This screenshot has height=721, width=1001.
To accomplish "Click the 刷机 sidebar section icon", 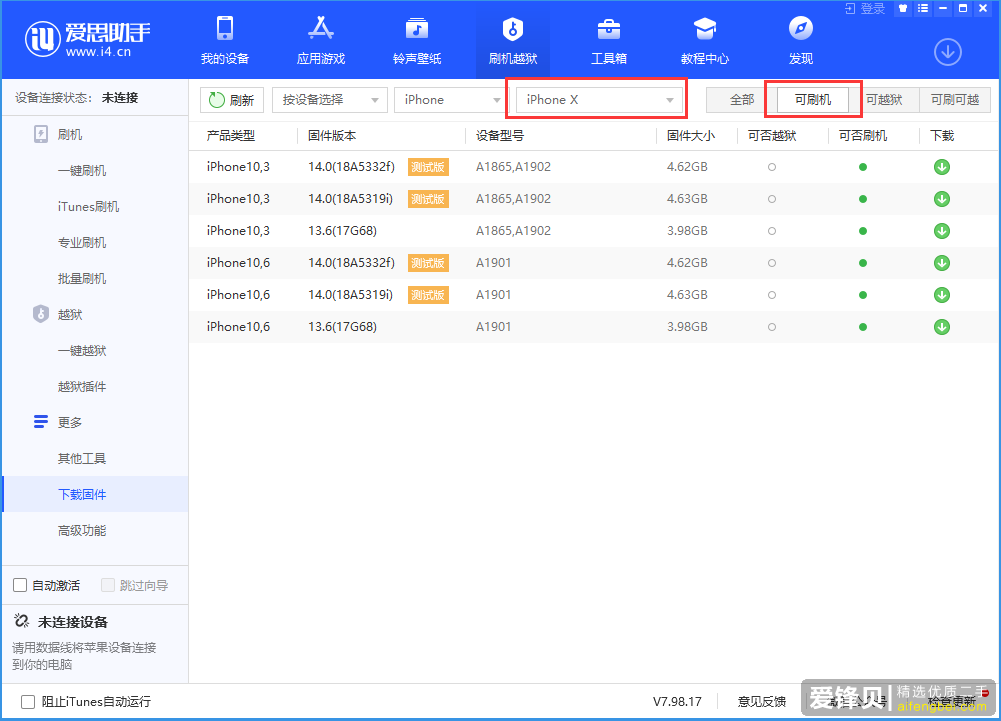I will point(41,134).
